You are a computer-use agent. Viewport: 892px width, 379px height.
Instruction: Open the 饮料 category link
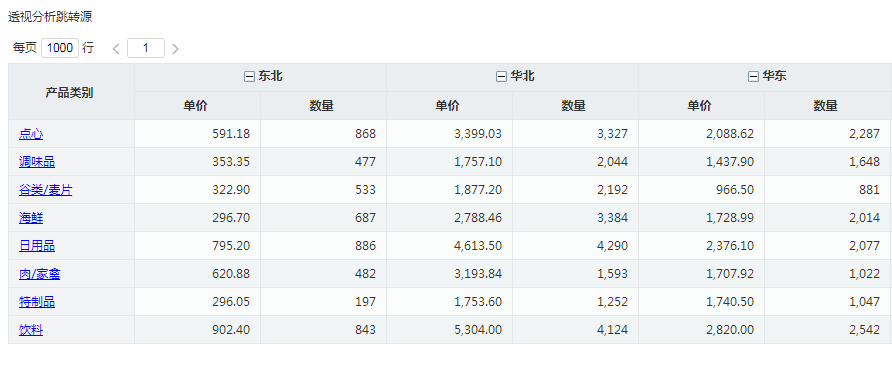(x=31, y=330)
